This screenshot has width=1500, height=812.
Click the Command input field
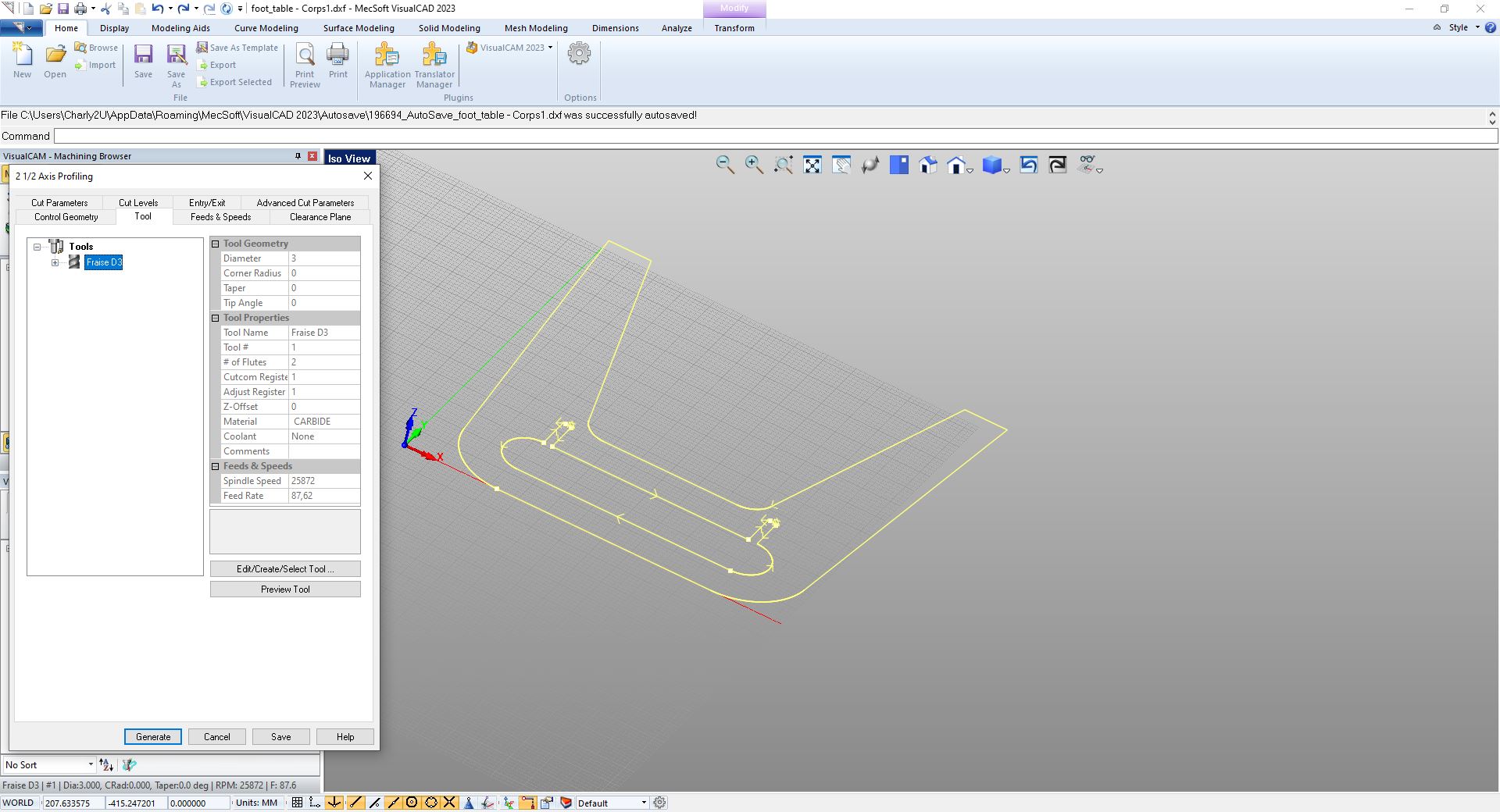pyautogui.click(x=775, y=136)
